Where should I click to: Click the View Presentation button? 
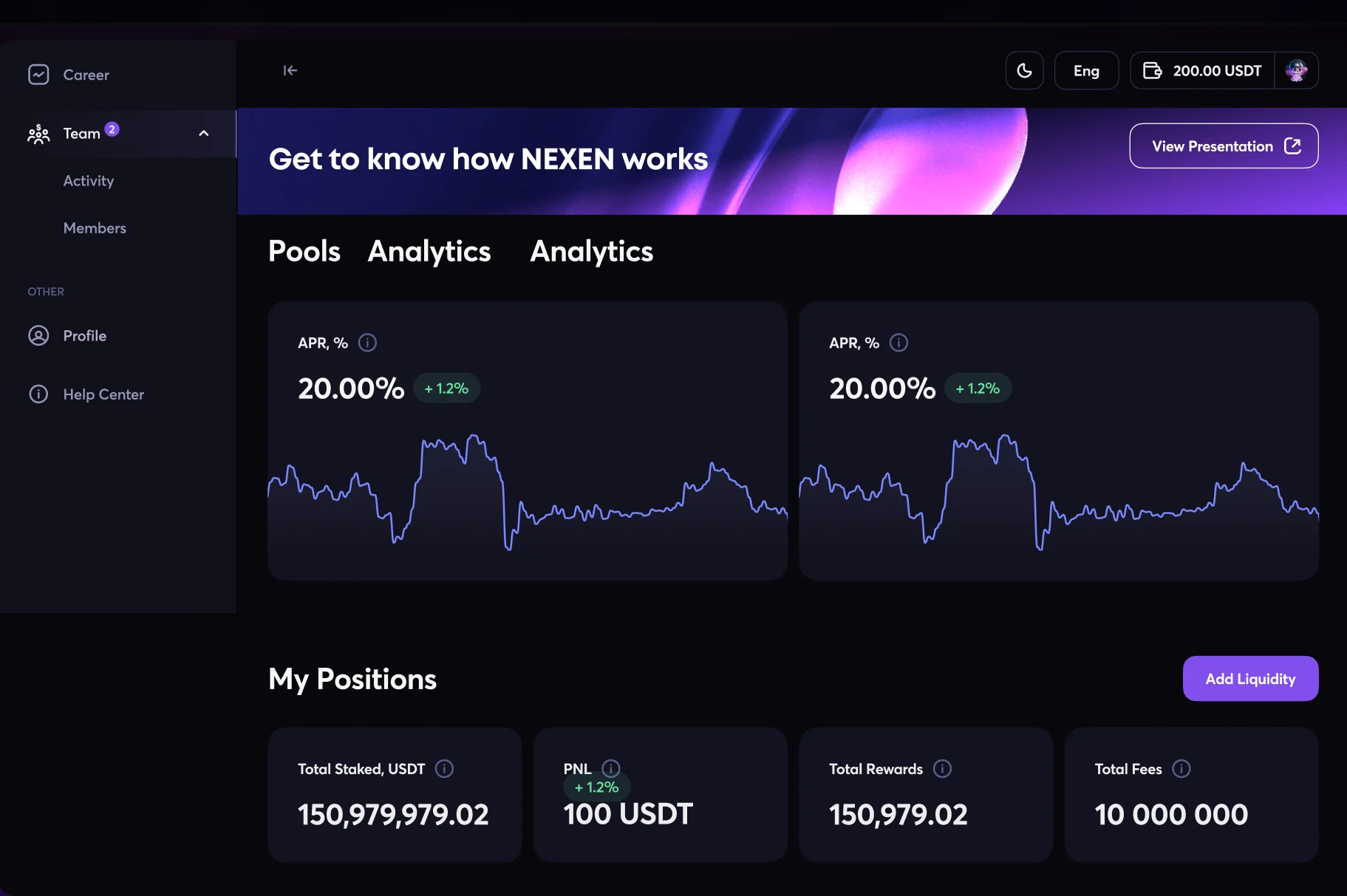(1224, 146)
